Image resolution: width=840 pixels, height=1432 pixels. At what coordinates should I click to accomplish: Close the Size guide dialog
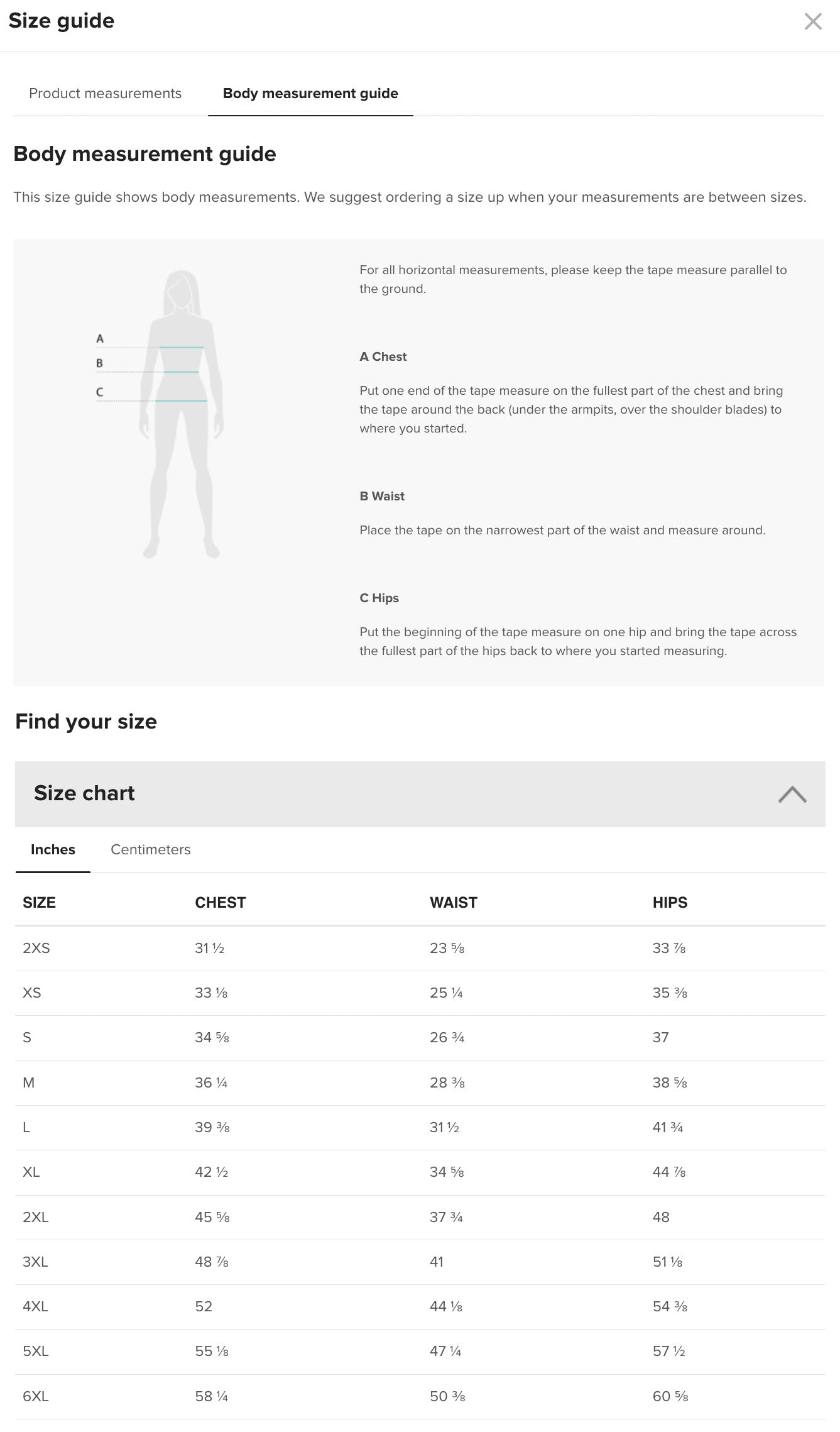click(x=813, y=21)
